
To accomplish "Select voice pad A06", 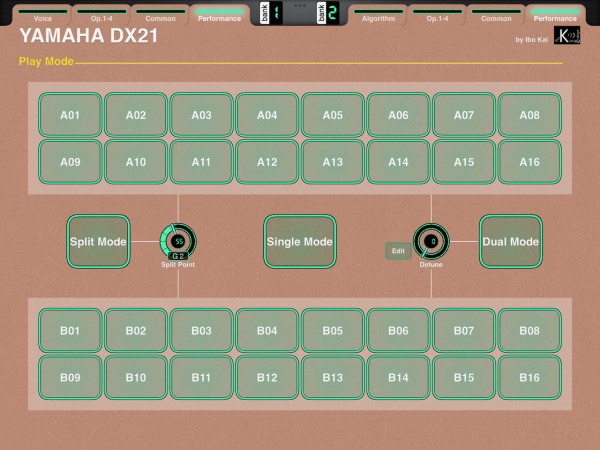I will (x=398, y=115).
